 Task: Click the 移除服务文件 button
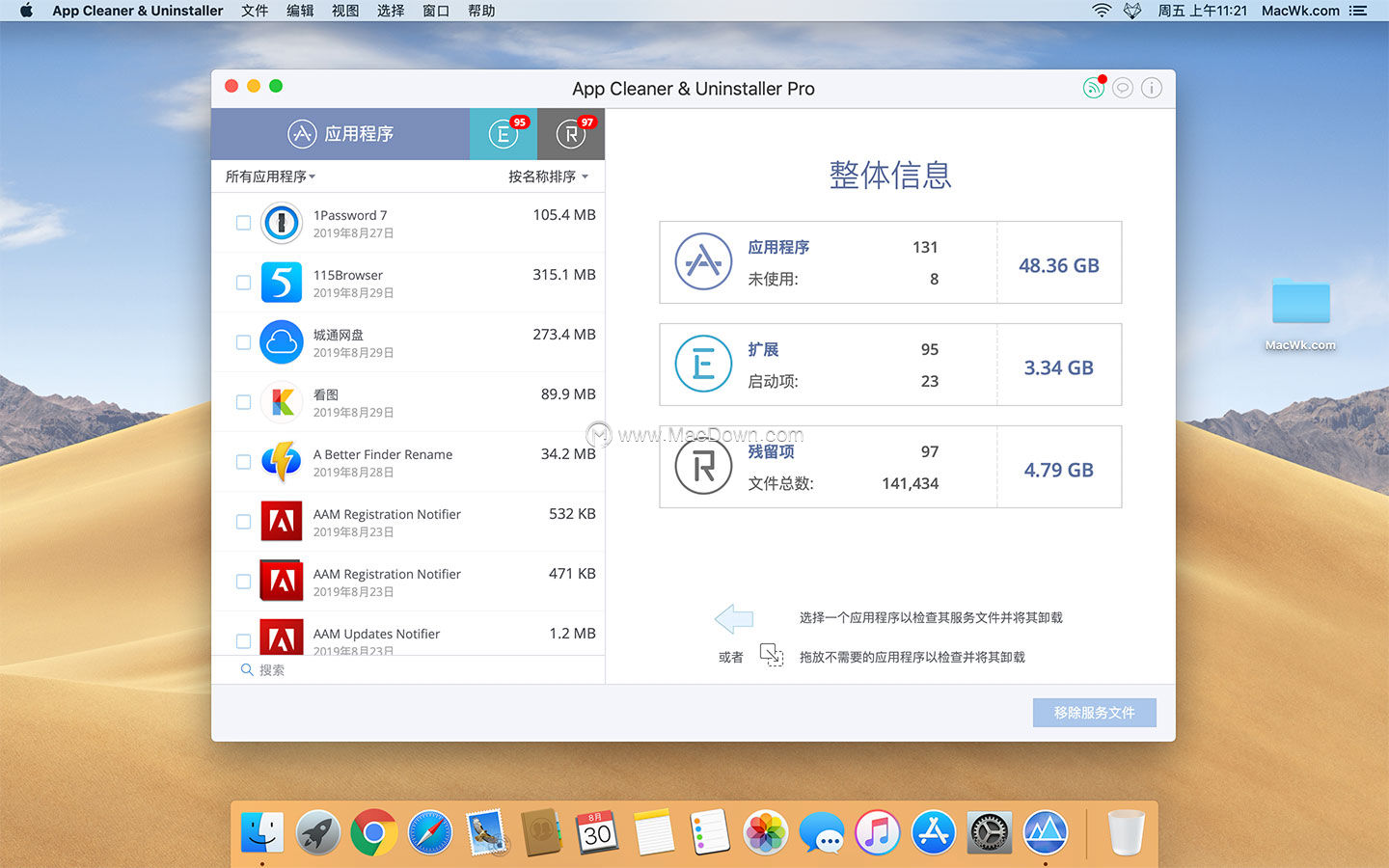click(x=1095, y=713)
